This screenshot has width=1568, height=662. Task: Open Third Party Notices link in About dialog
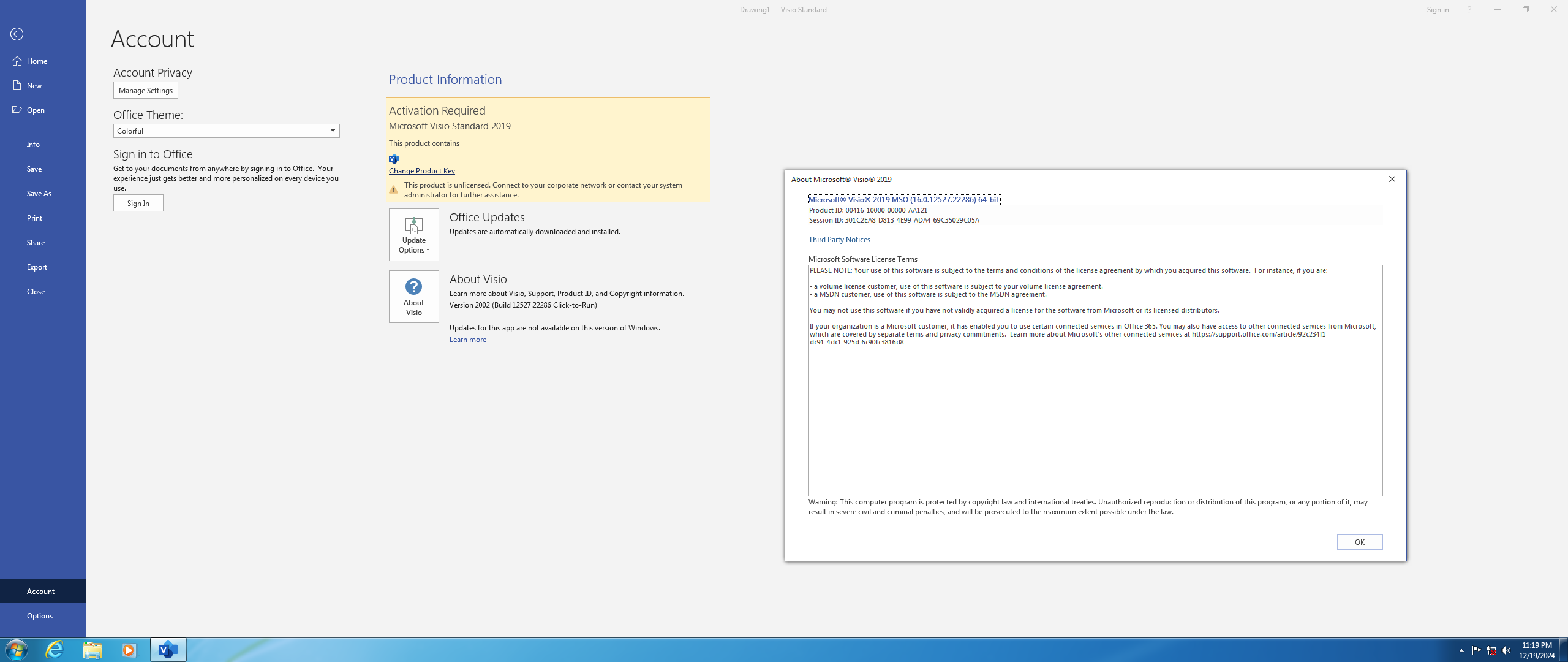839,240
